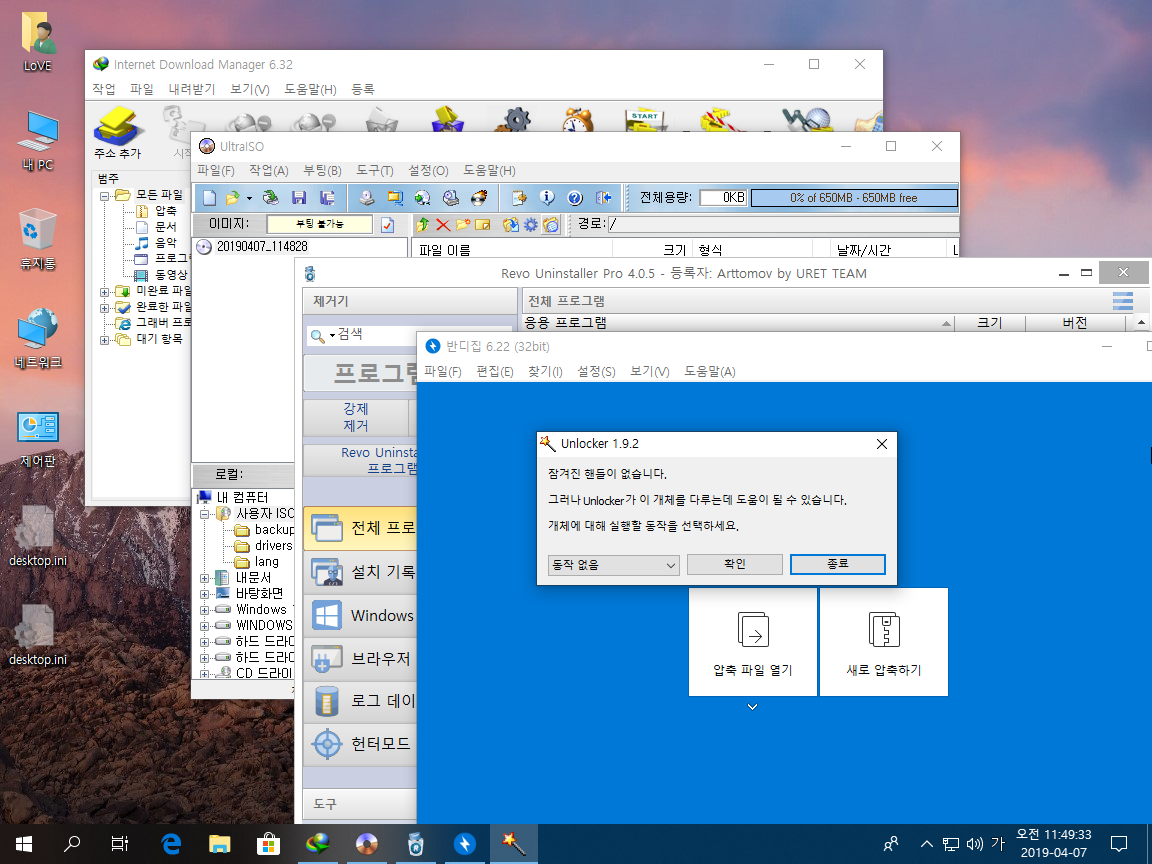Click 주소 추가 in IDM toolbar

click(118, 134)
